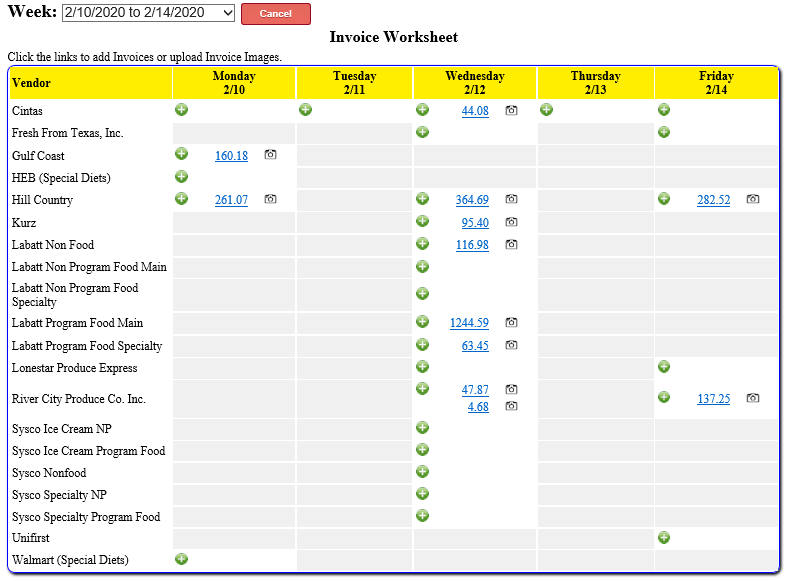Add Cintas invoice for Monday 2/10

click(x=181, y=109)
